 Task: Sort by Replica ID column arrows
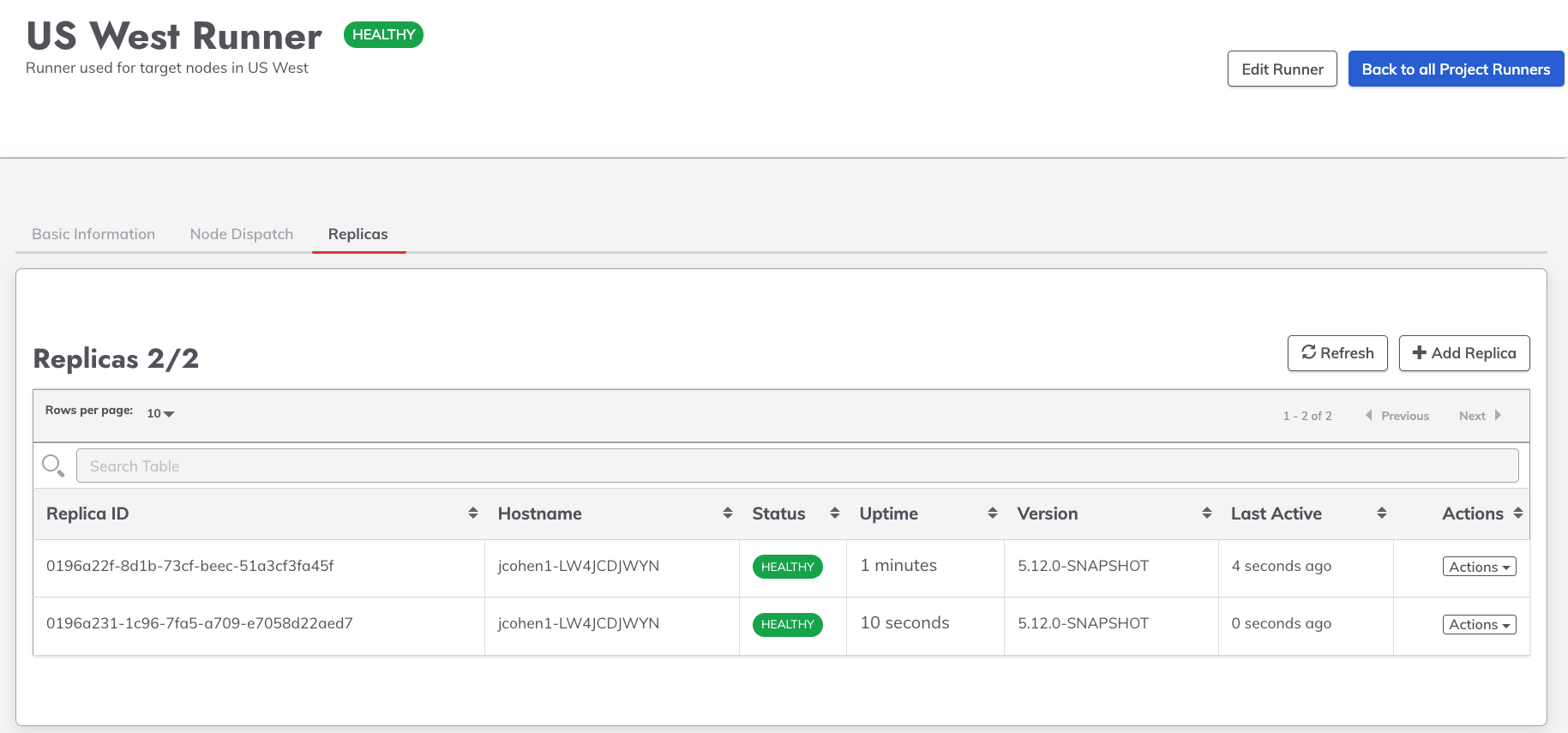point(473,513)
